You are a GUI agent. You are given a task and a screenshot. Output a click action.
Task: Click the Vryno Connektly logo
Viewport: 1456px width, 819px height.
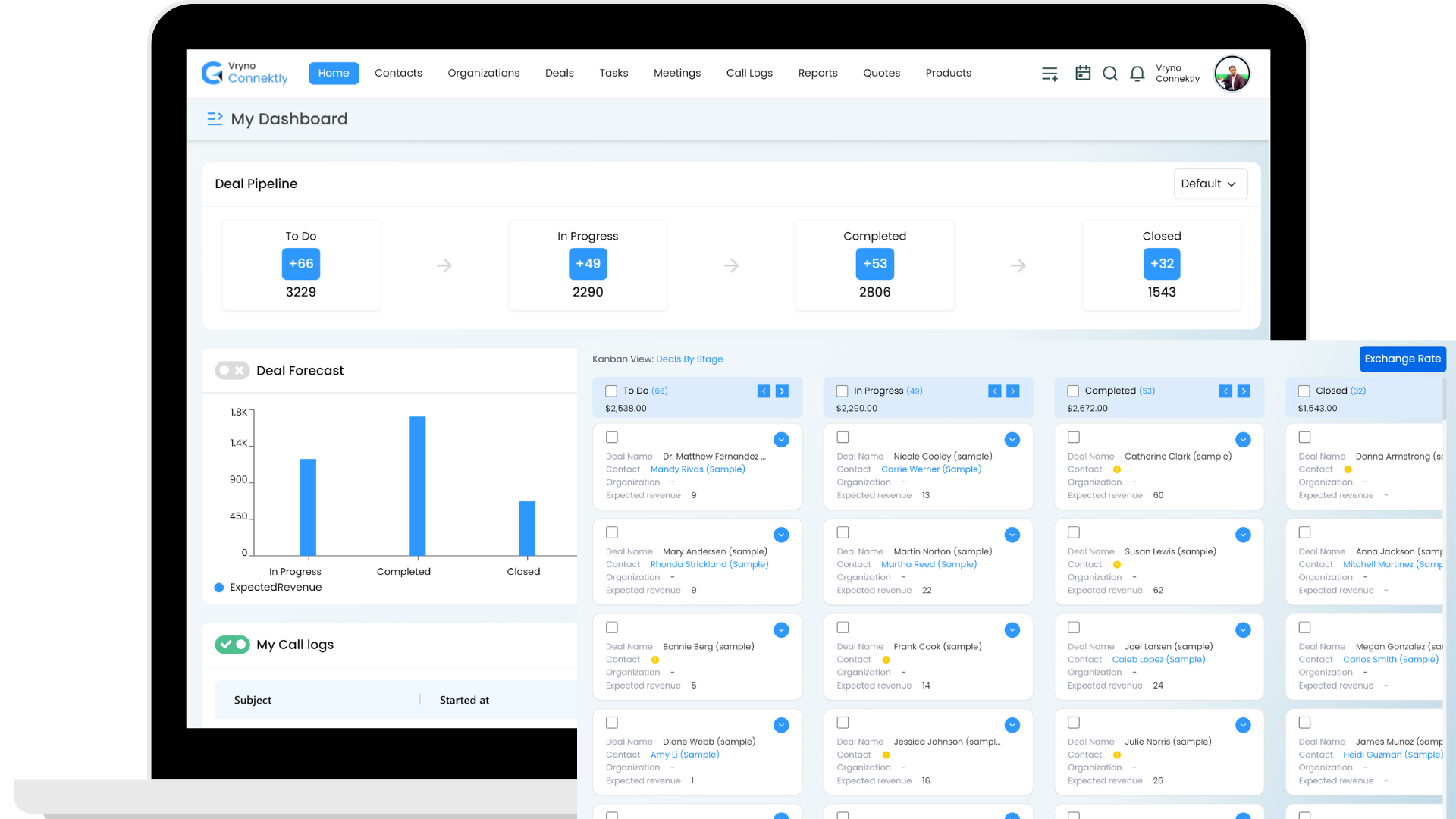(244, 73)
